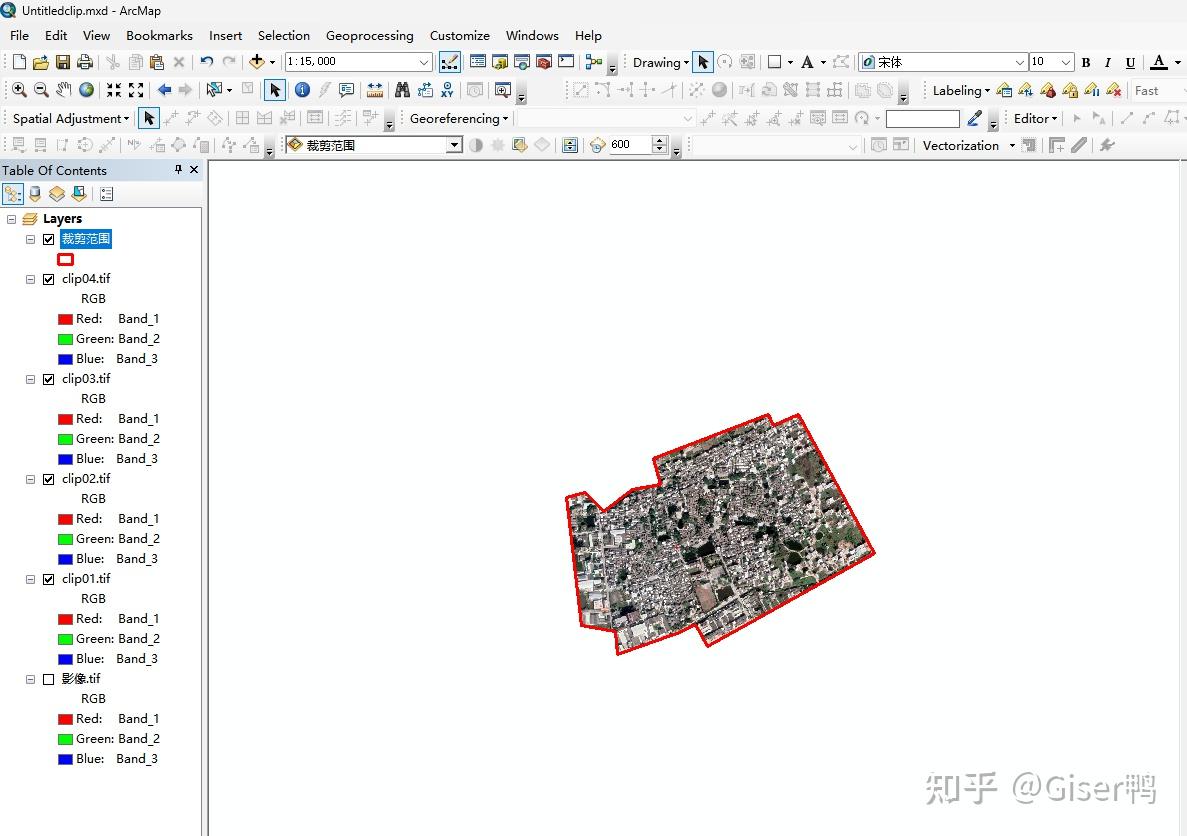This screenshot has height=836, width=1187.
Task: Open the Editor menu
Action: pos(1034,118)
